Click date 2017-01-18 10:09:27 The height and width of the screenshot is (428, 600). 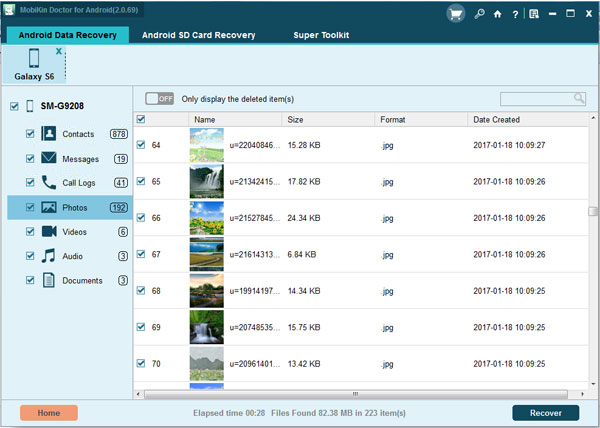[x=509, y=145]
